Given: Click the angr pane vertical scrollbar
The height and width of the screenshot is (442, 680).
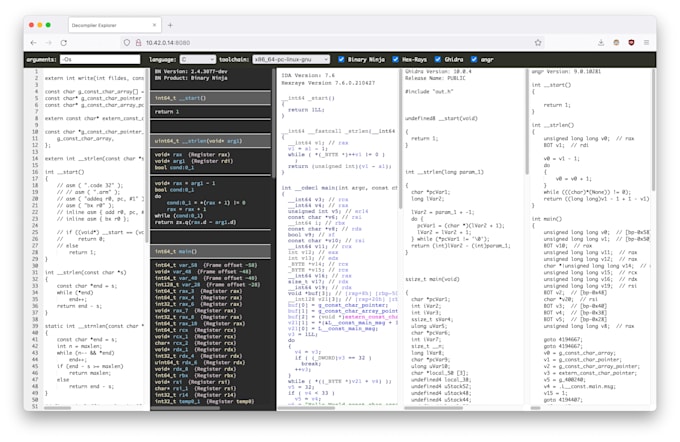Looking at the screenshot, I should click(x=653, y=130).
